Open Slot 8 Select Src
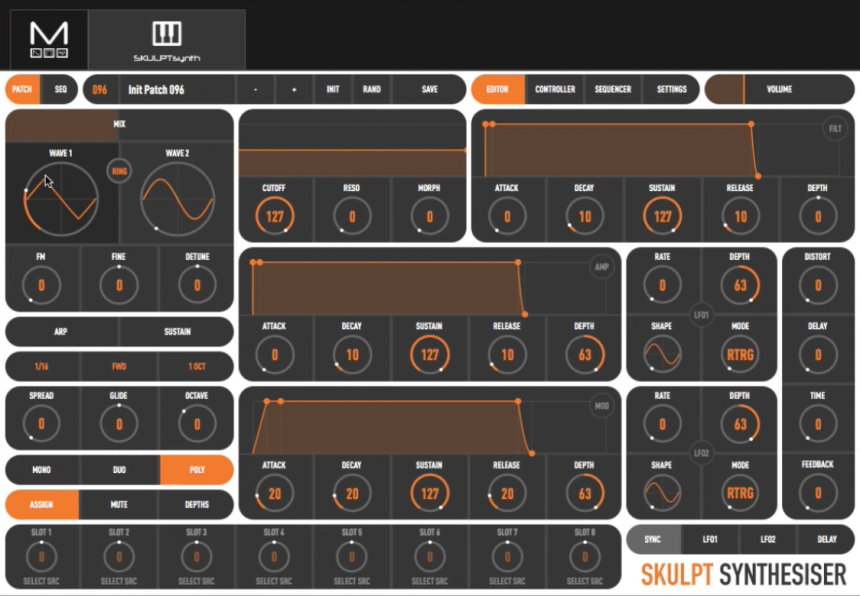The height and width of the screenshot is (596, 860). (585, 581)
